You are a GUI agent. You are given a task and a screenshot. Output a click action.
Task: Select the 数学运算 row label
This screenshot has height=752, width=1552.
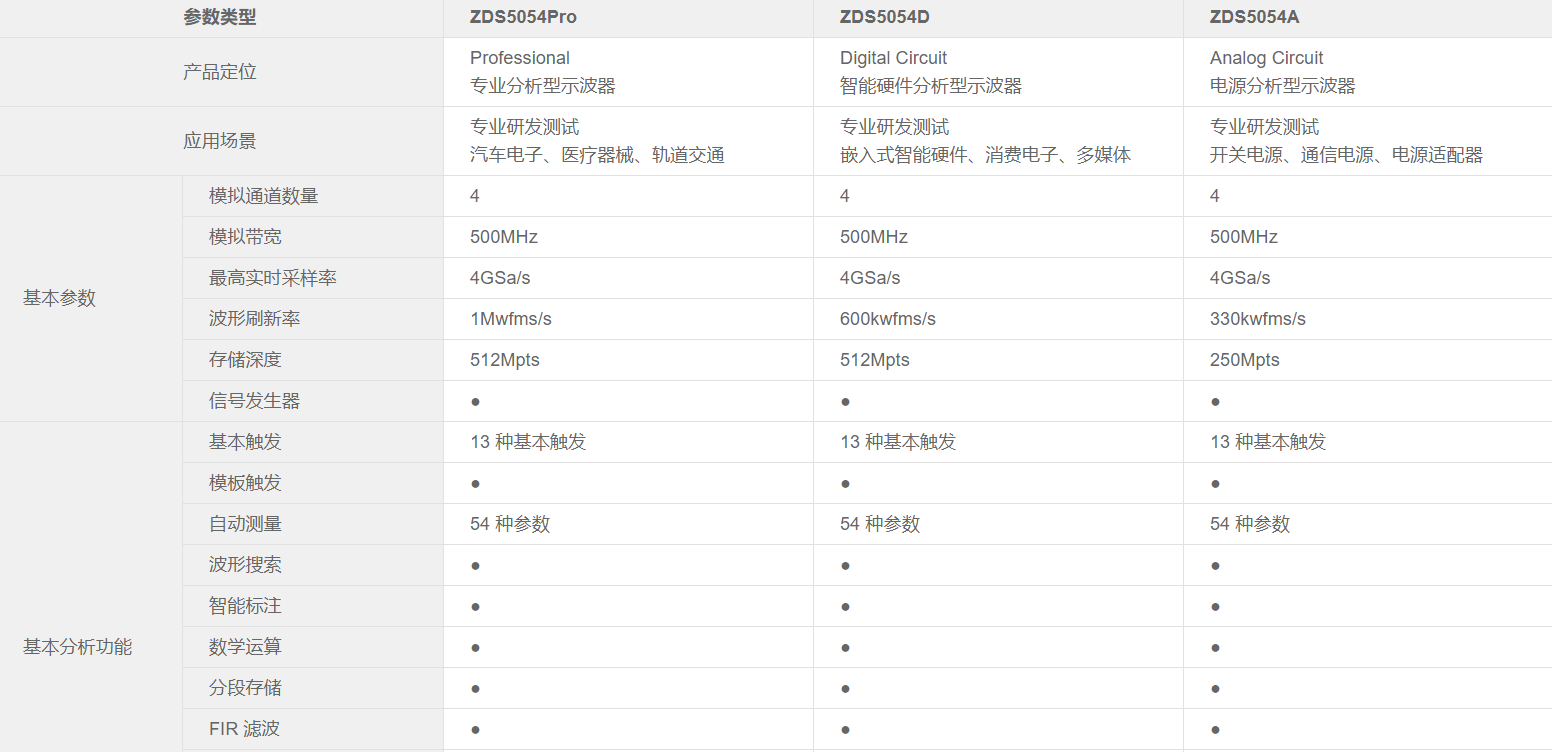[246, 647]
